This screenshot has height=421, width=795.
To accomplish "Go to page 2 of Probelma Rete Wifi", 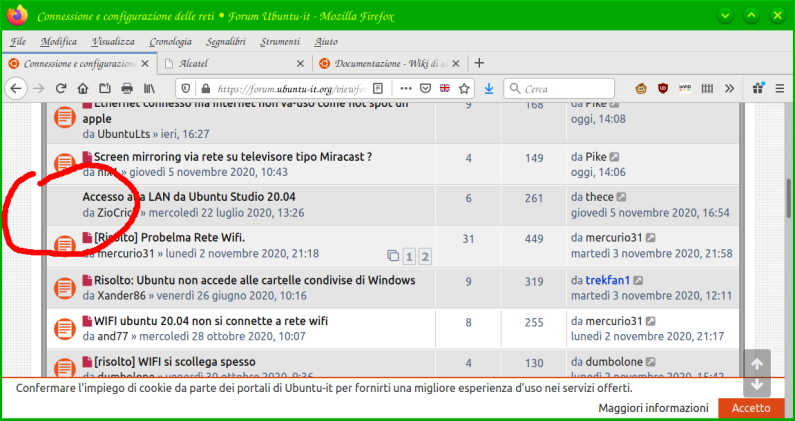I will click(425, 257).
